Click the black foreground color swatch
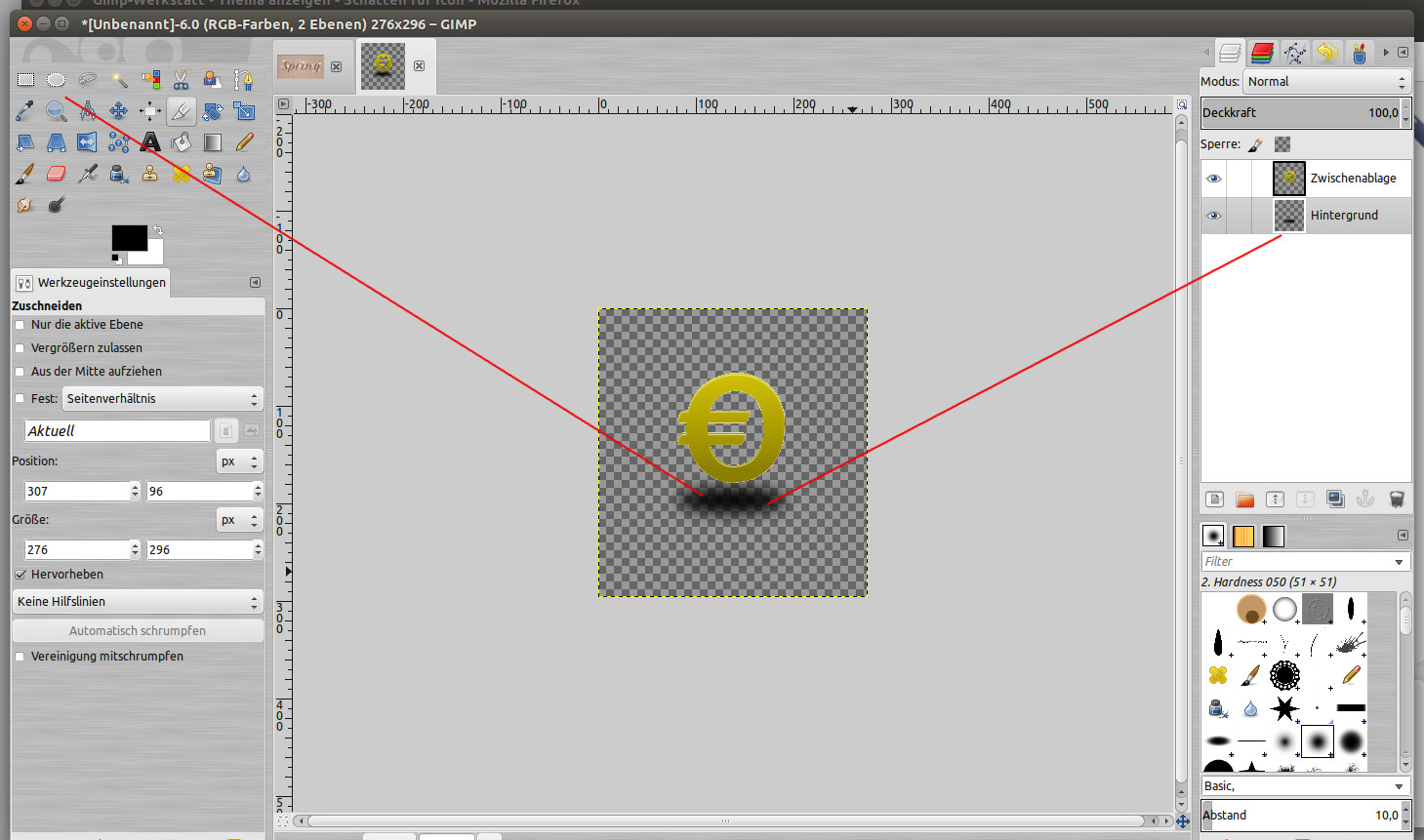Viewport: 1424px width, 840px height. (x=129, y=238)
